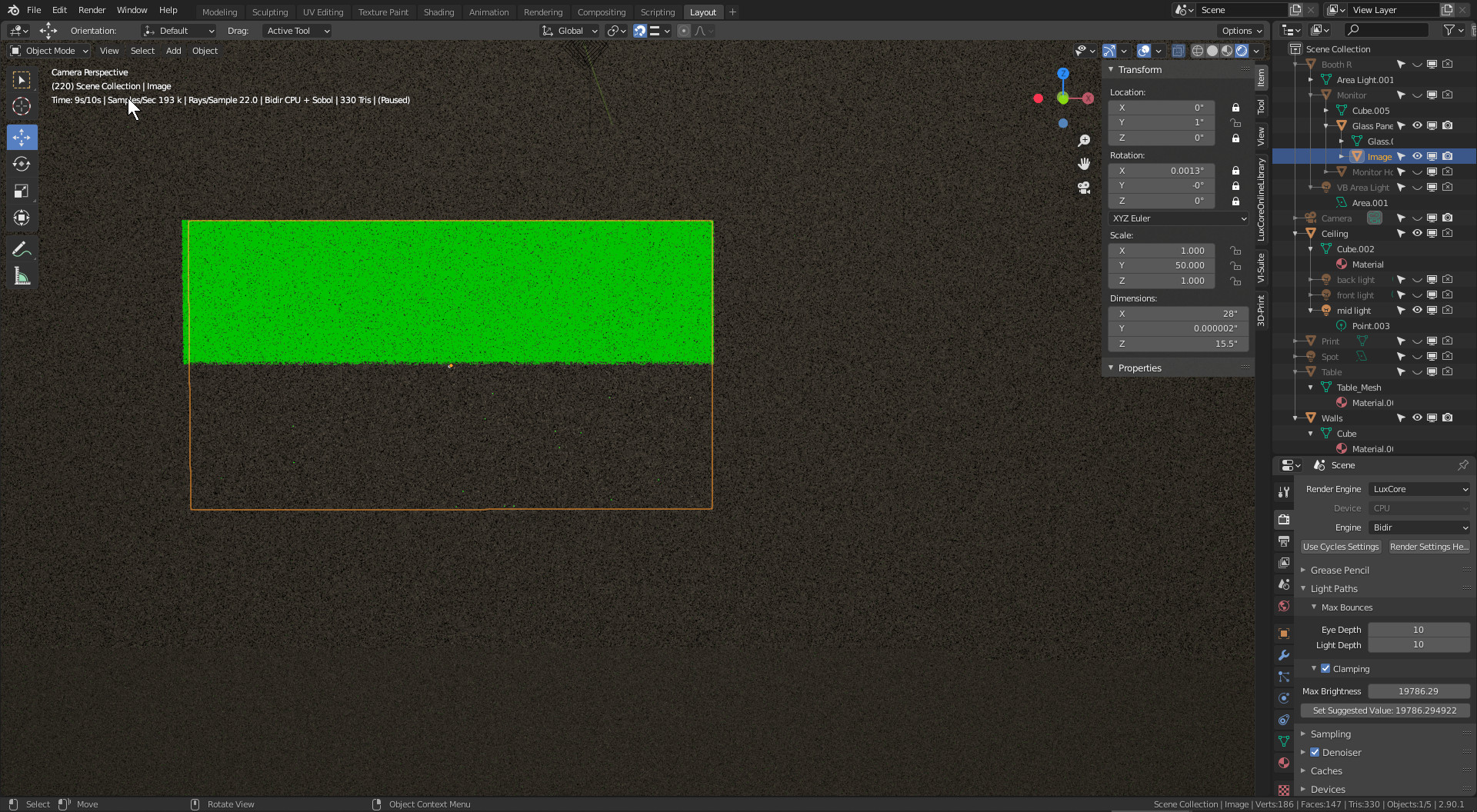Open the Render Engine LuxCore dropdown

click(1419, 489)
